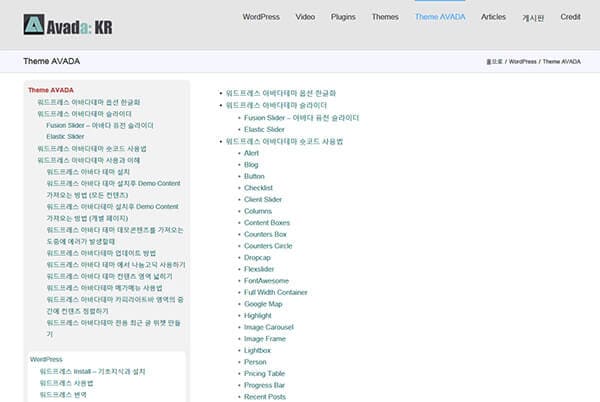Go to Plugins in top navigation

pos(343,17)
